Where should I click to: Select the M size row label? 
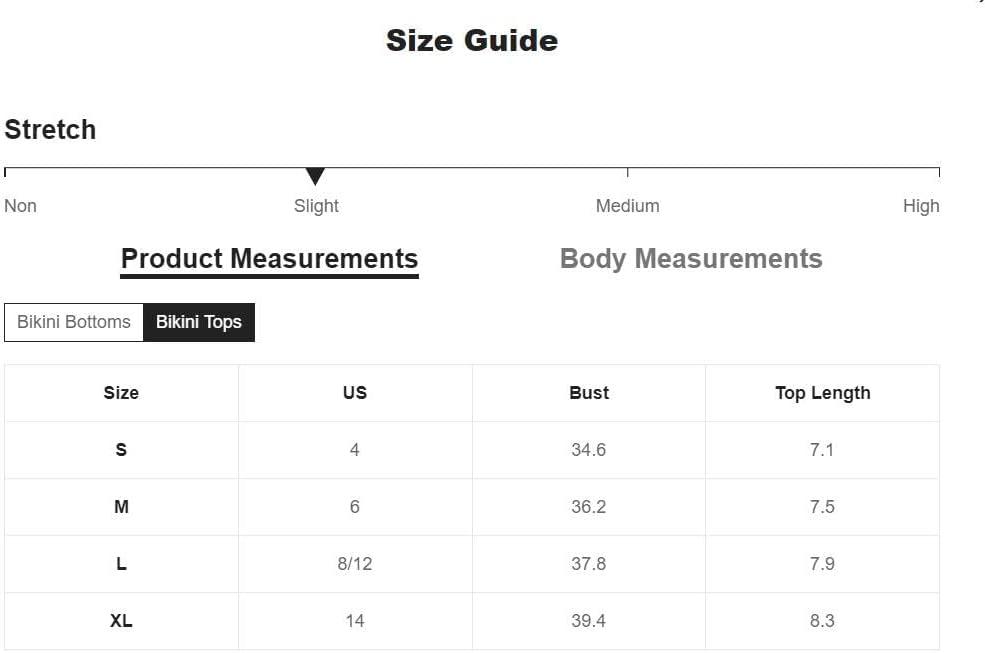[x=121, y=507]
